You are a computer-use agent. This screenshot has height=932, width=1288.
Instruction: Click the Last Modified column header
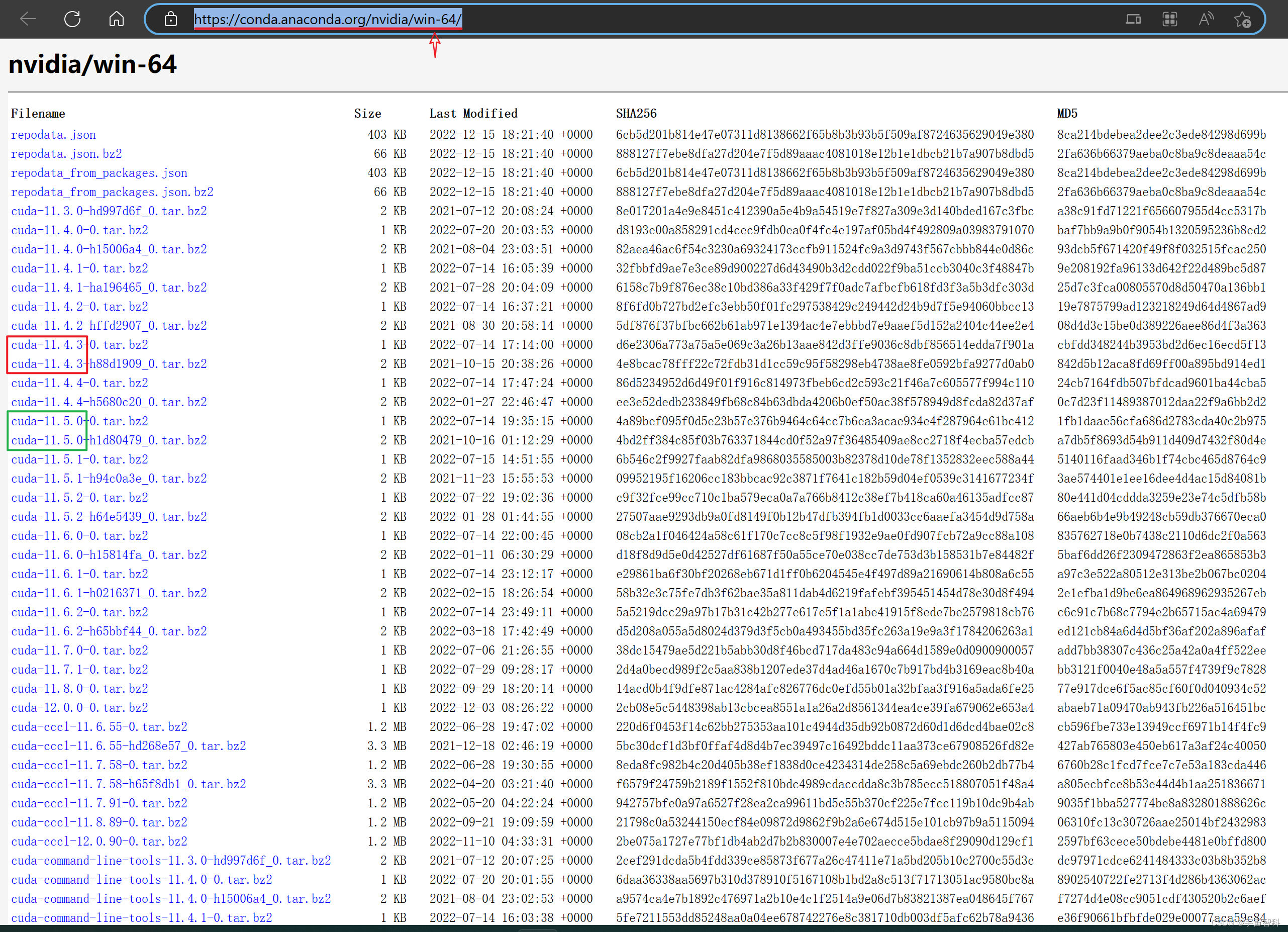point(473,114)
